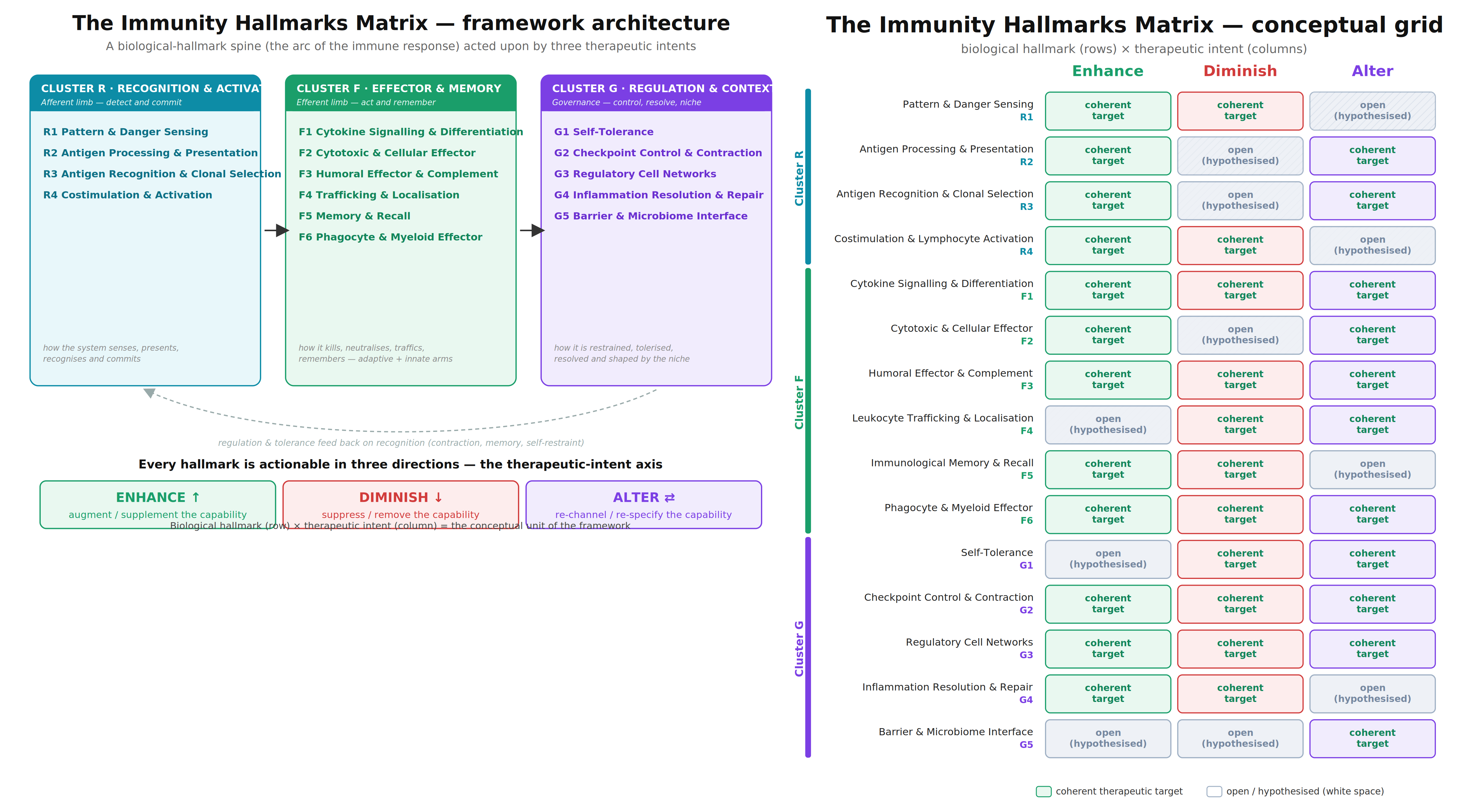Click the R2 Diminish open (hypothesised) cell
1468x812 pixels.
pos(1240,156)
